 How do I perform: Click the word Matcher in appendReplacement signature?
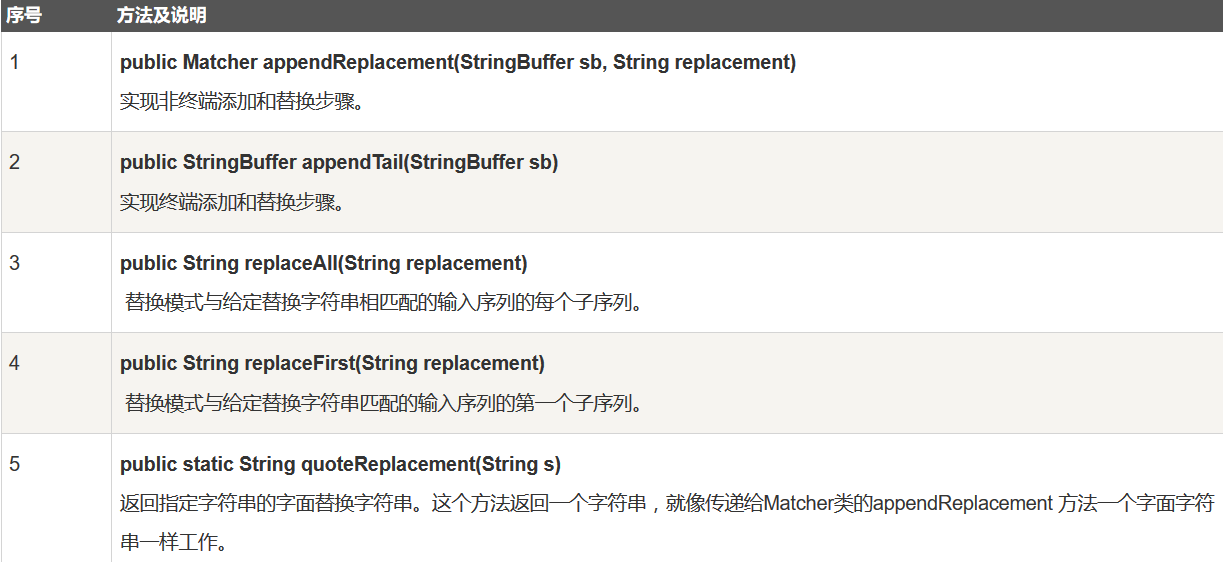pyautogui.click(x=219, y=62)
